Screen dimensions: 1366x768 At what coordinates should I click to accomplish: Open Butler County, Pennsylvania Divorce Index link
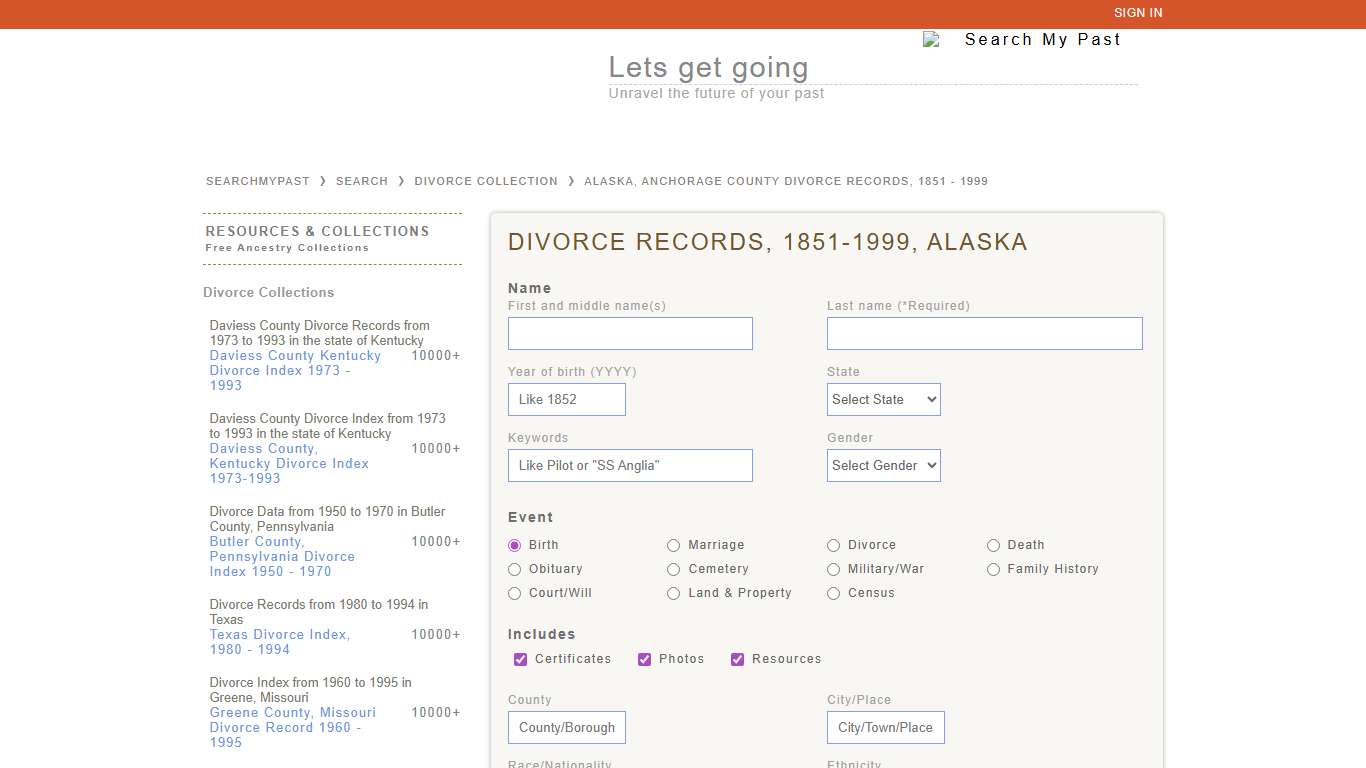point(282,556)
